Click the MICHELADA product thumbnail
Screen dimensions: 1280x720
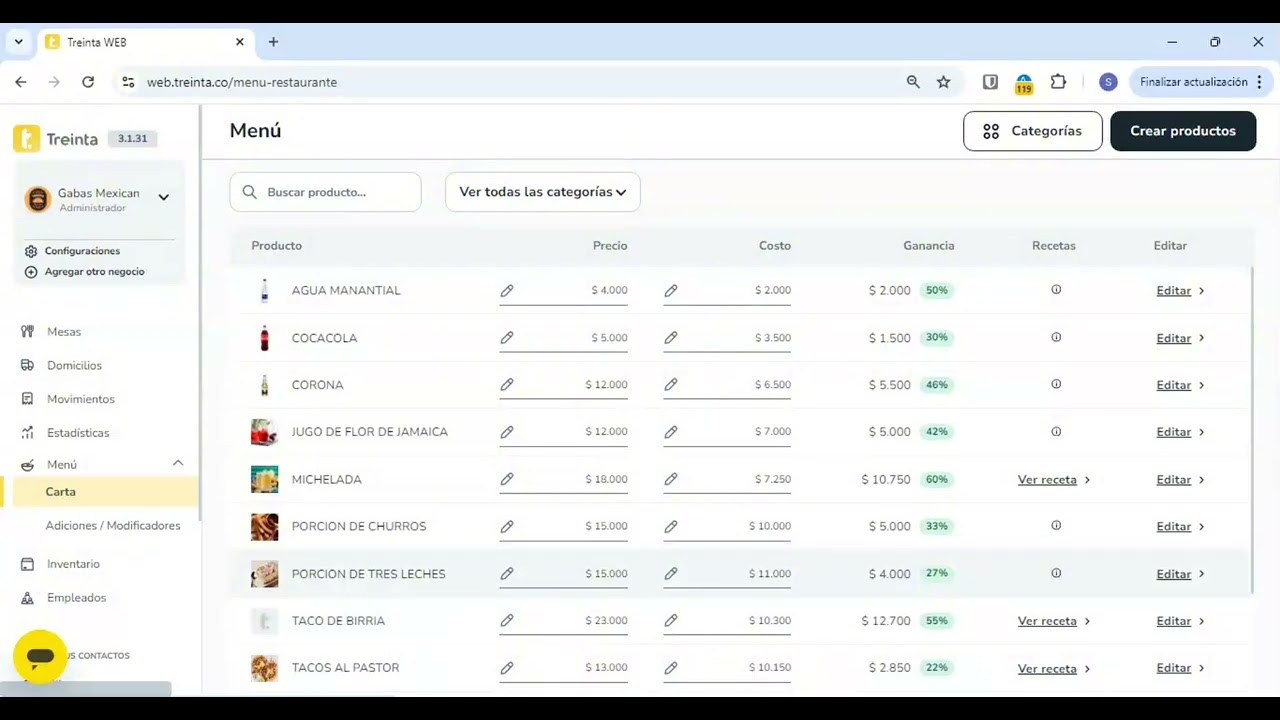click(x=264, y=479)
